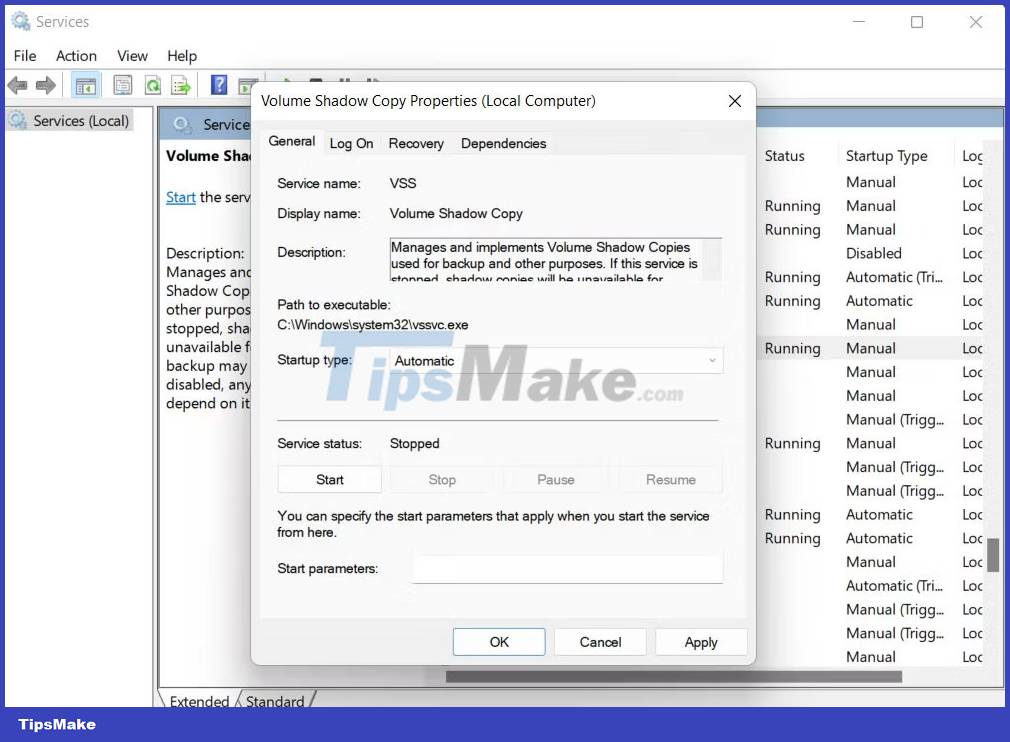Click the Back navigation arrow in toolbar
Screen dimensions: 1010x742
(17, 85)
